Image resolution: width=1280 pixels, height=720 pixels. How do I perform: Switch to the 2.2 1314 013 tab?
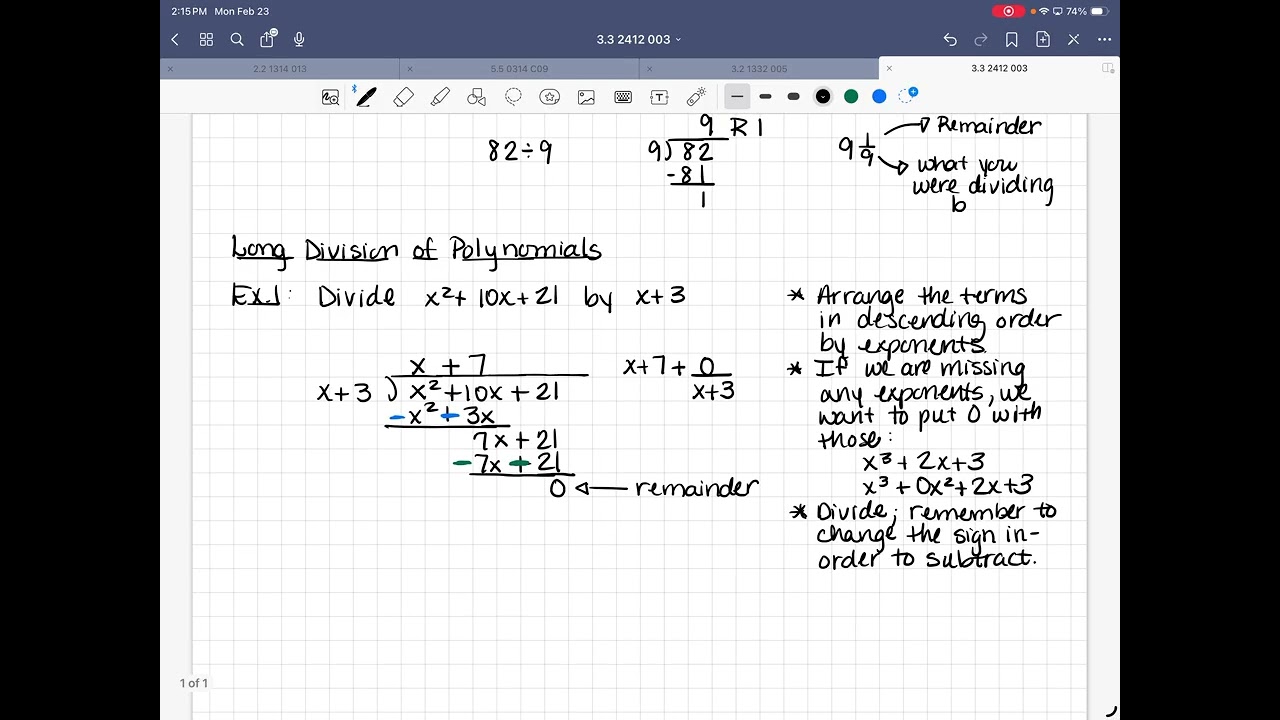280,69
